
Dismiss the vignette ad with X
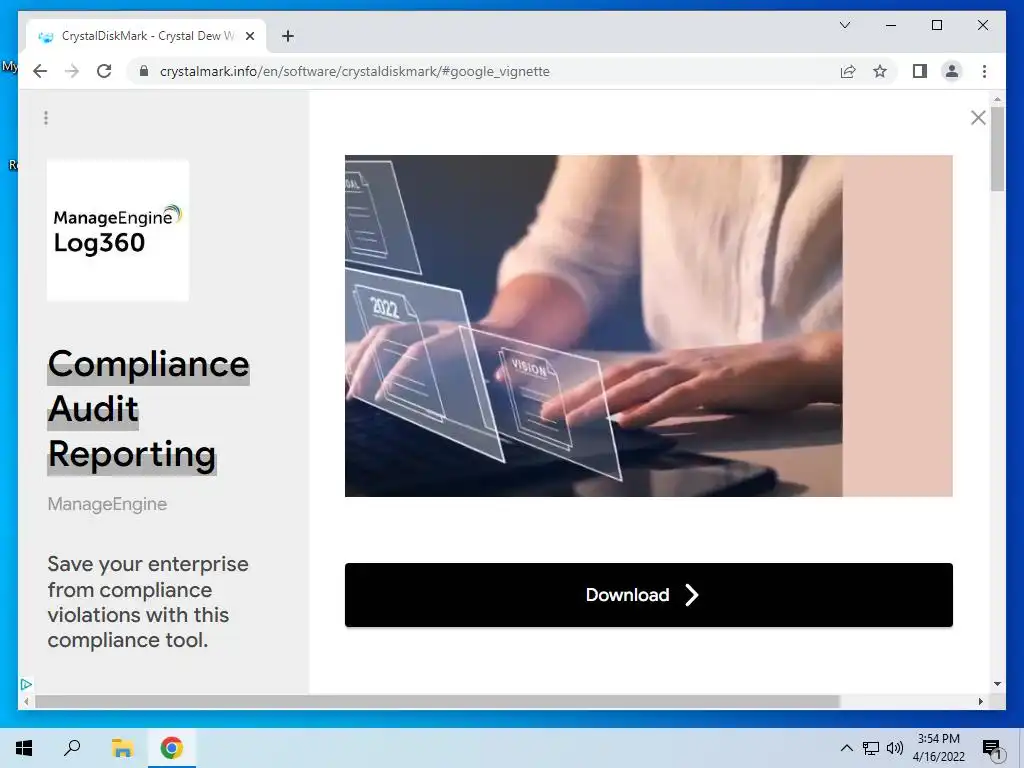point(978,118)
